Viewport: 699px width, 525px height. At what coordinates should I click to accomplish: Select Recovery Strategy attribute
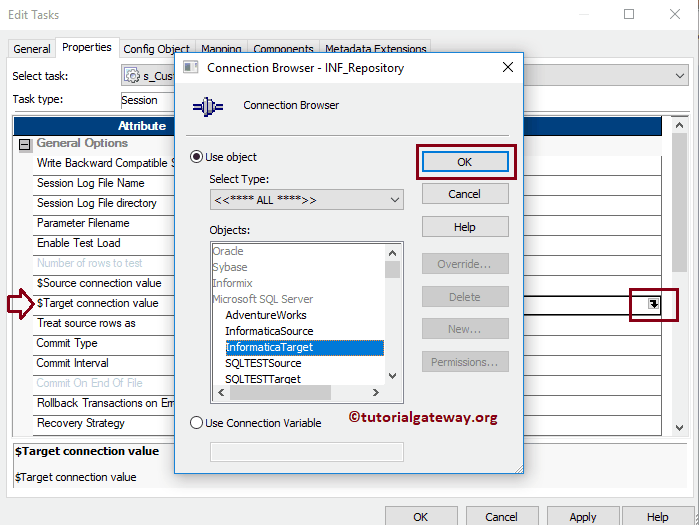pyautogui.click(x=103, y=423)
